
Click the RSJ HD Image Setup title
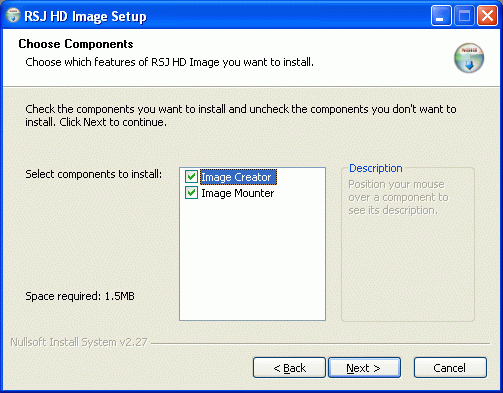[85, 16]
